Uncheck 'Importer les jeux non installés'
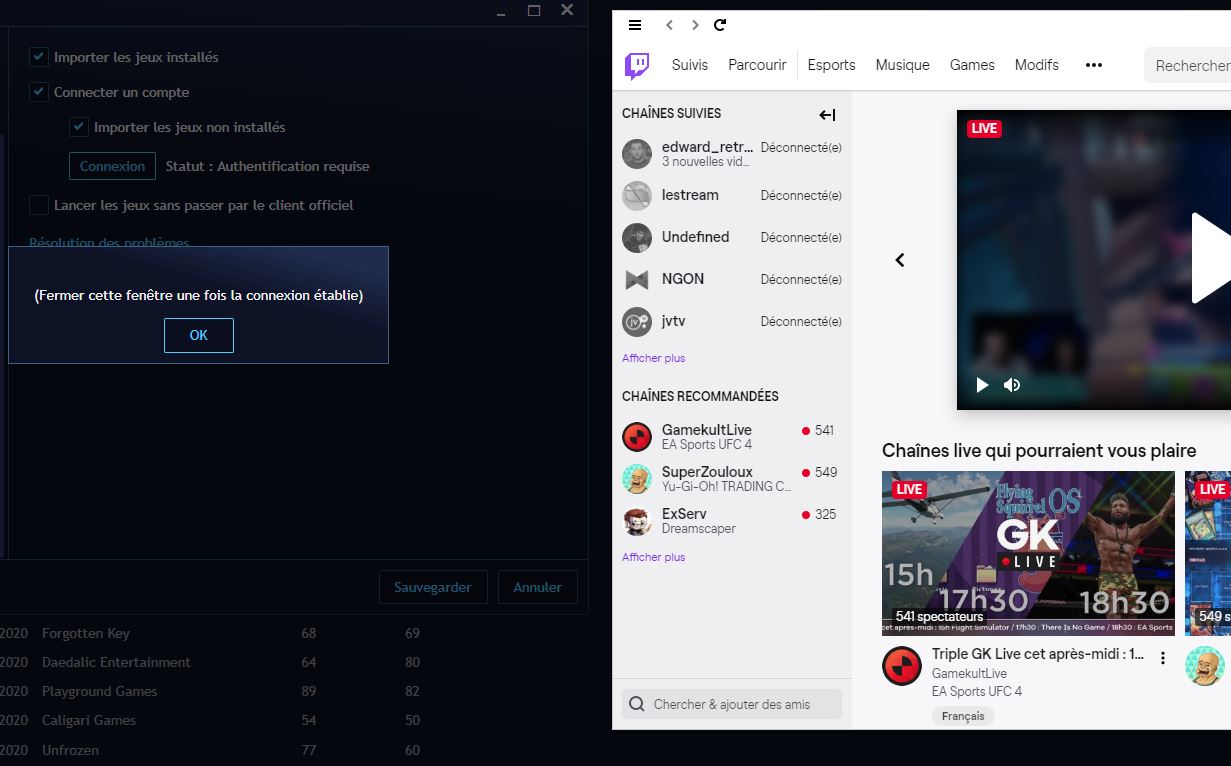This screenshot has width=1231, height=766. tap(78, 127)
